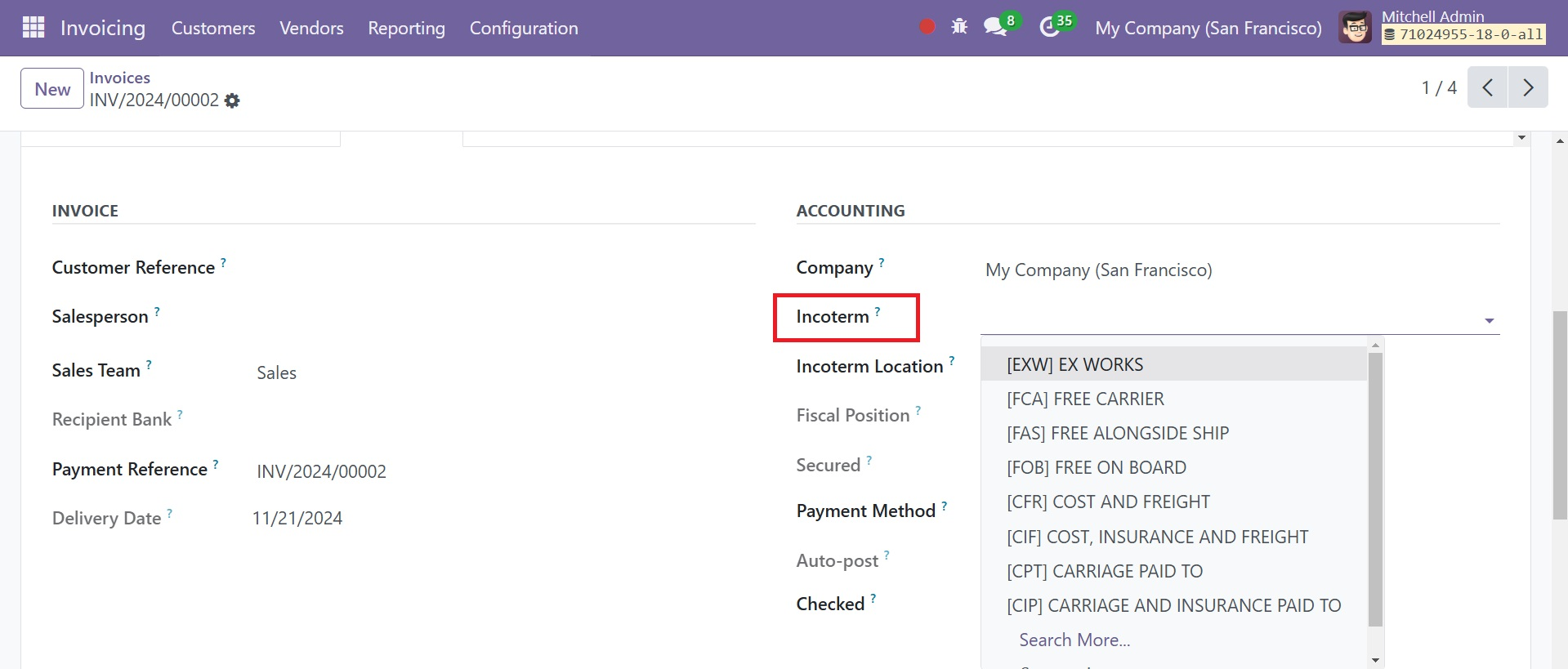
Task: Click the Customer Reference field
Action: pyautogui.click(x=503, y=268)
